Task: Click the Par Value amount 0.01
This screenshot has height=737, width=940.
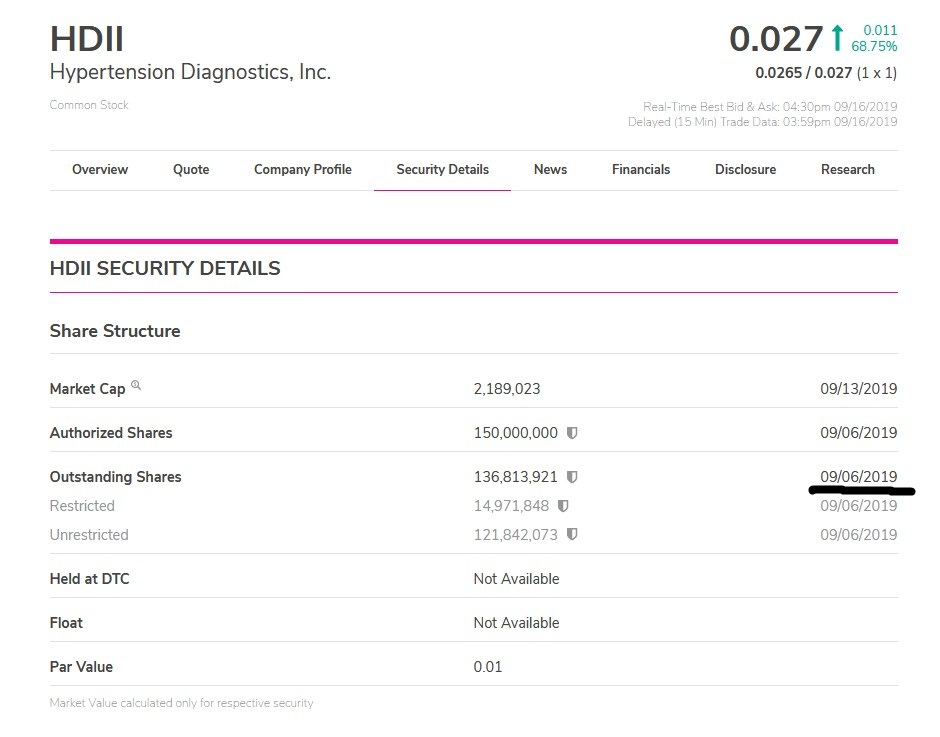Action: (488, 667)
